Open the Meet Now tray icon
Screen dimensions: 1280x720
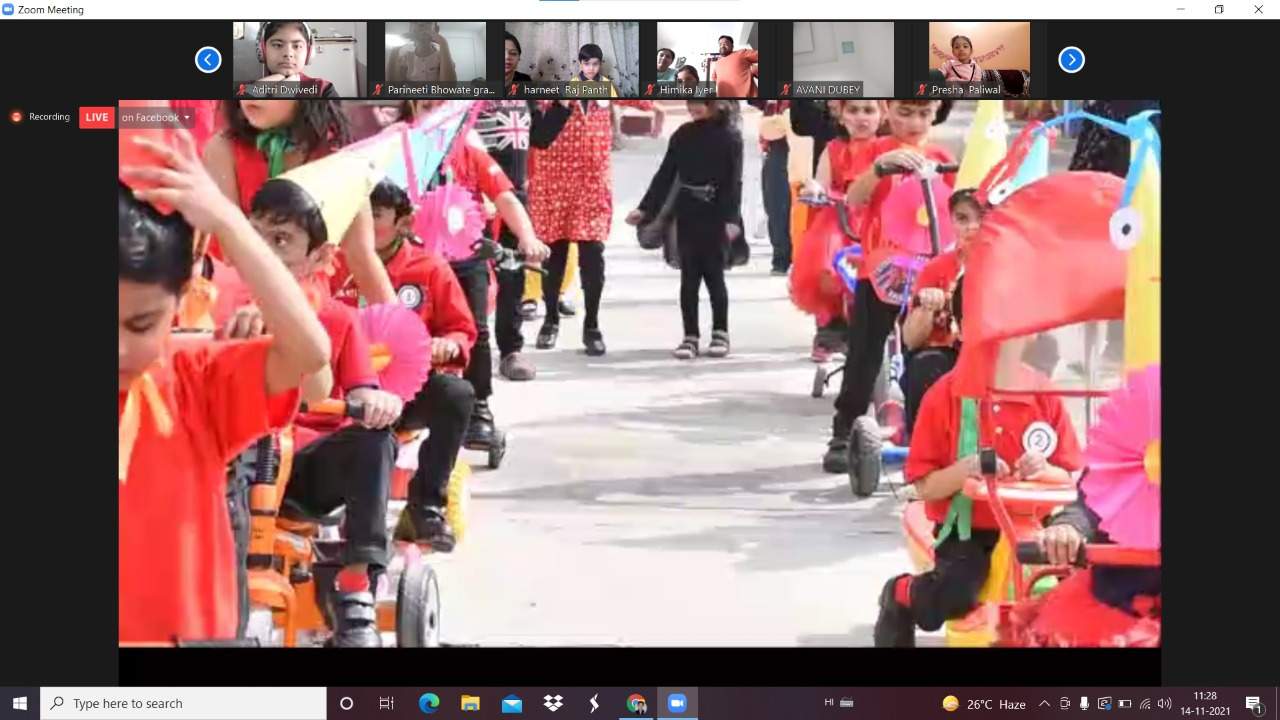point(1064,704)
